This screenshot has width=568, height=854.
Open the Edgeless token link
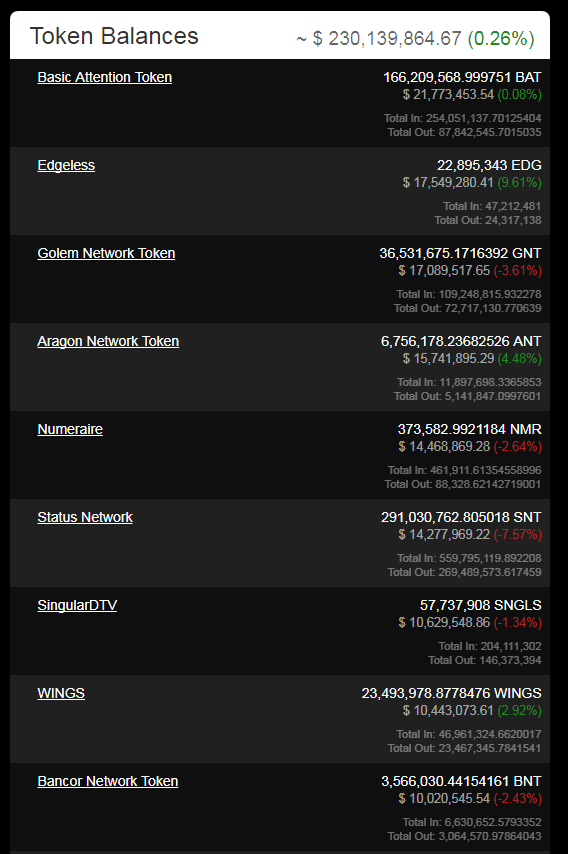click(66, 166)
